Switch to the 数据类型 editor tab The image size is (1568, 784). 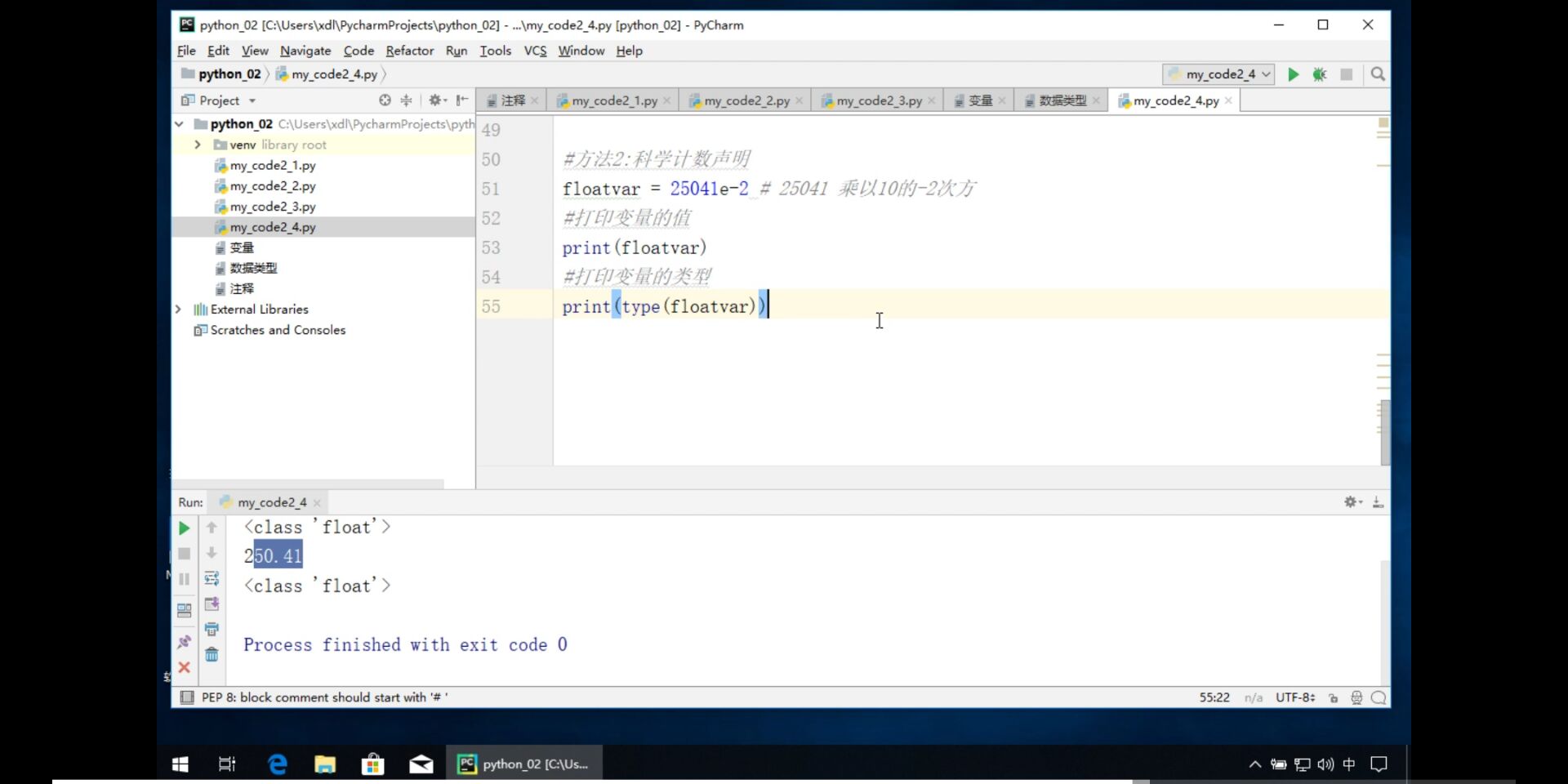point(1062,100)
